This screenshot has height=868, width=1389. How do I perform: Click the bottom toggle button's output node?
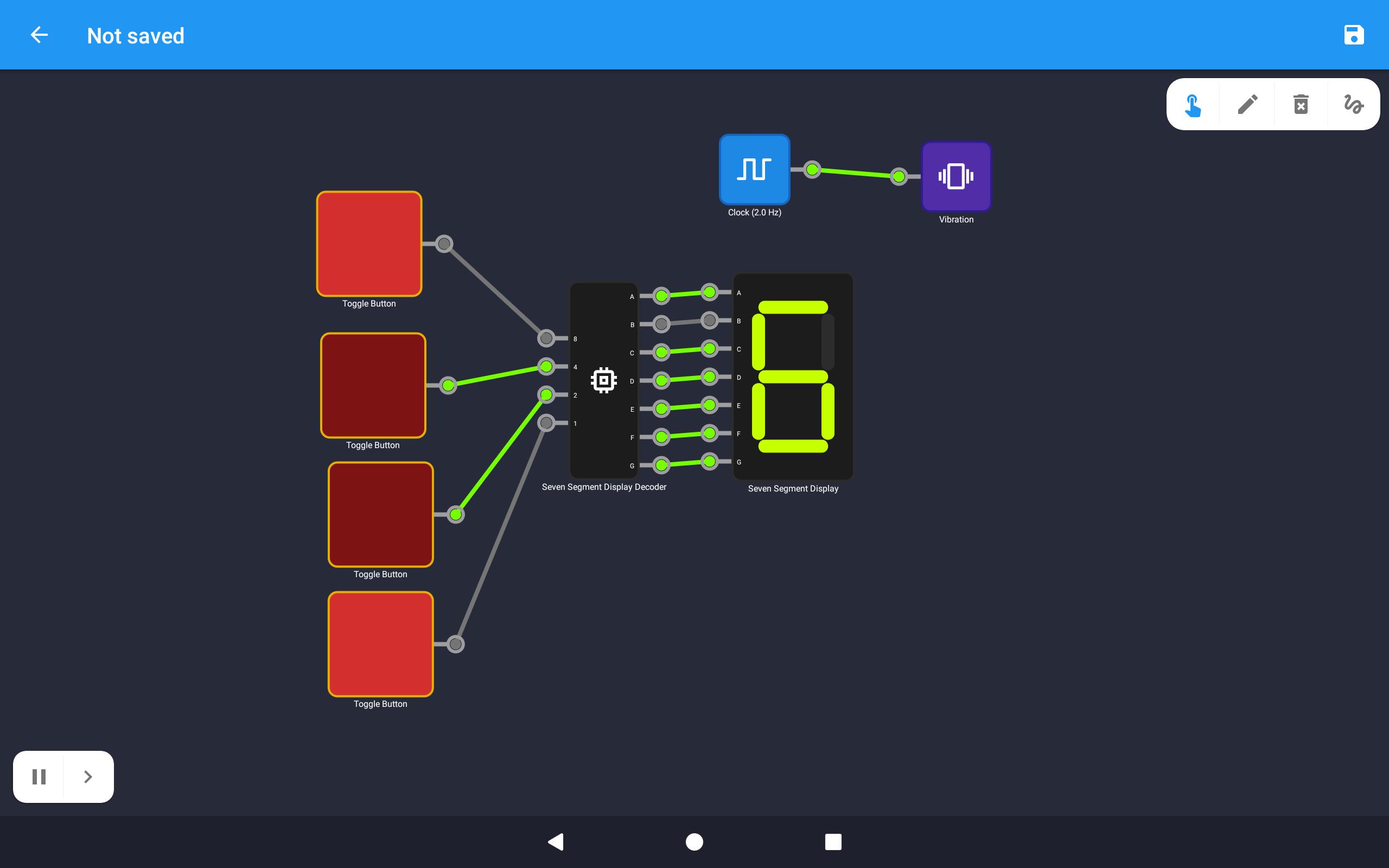[x=455, y=644]
